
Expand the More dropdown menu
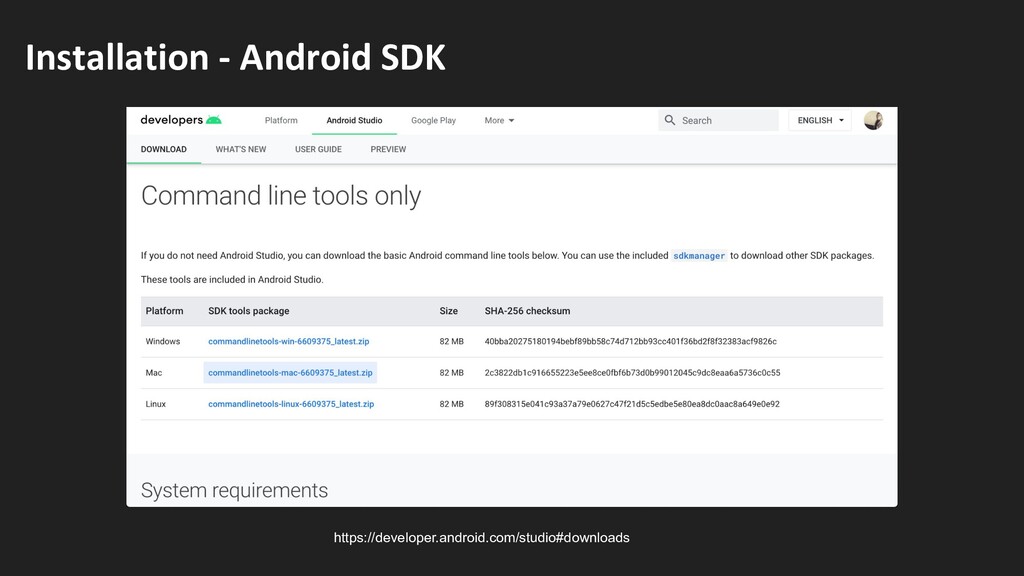coord(500,120)
